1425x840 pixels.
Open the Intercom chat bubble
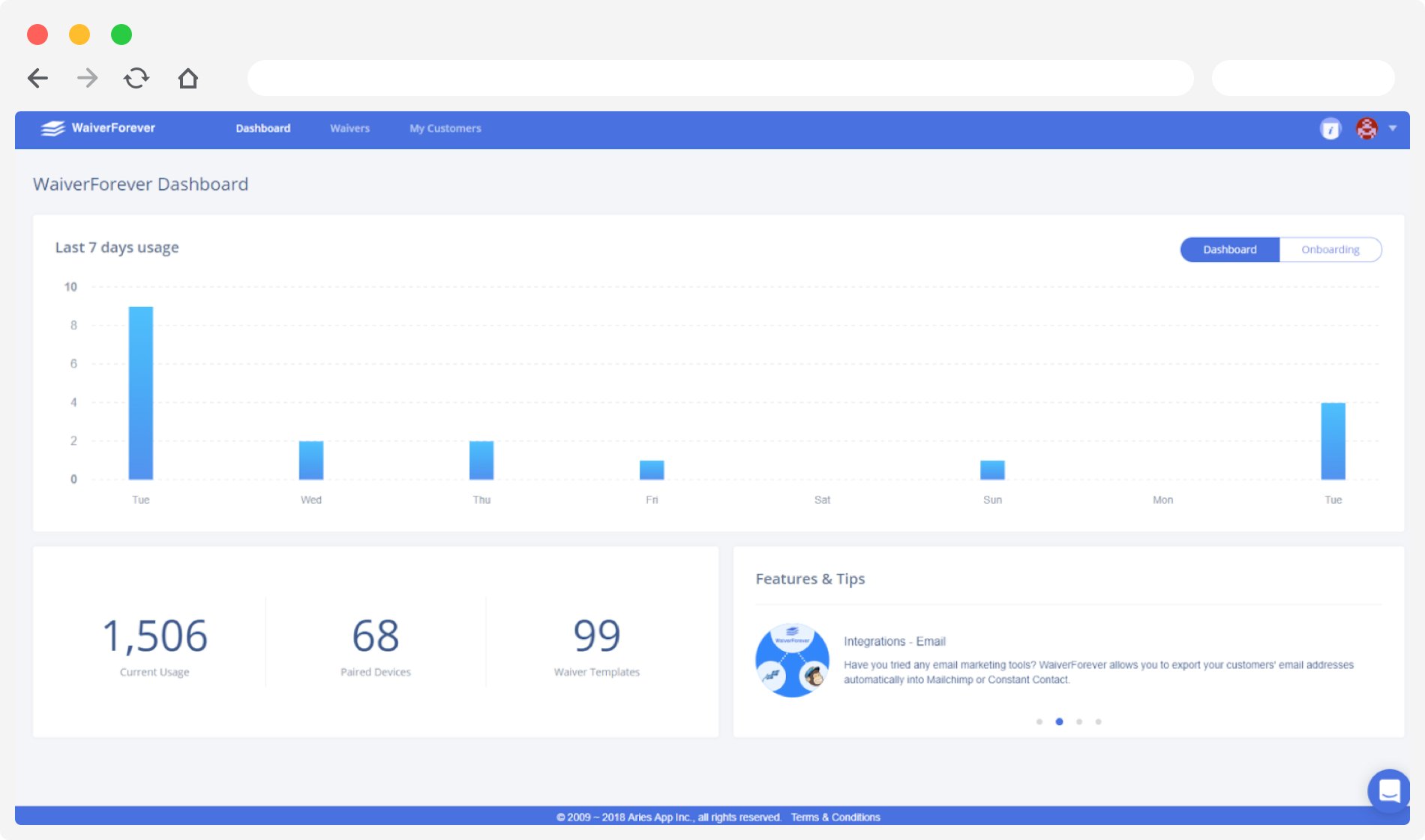click(1389, 791)
